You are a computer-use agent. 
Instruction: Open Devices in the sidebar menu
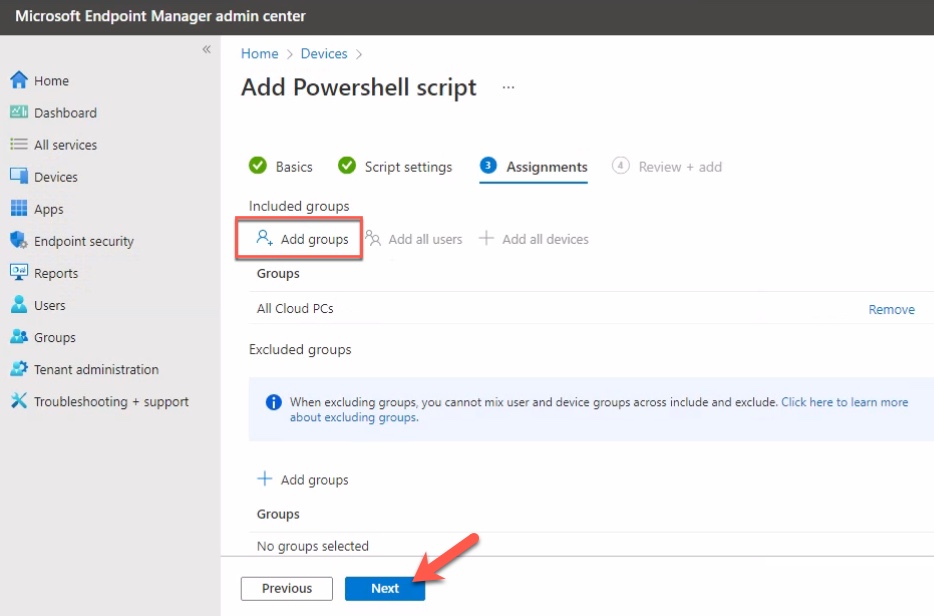point(55,178)
